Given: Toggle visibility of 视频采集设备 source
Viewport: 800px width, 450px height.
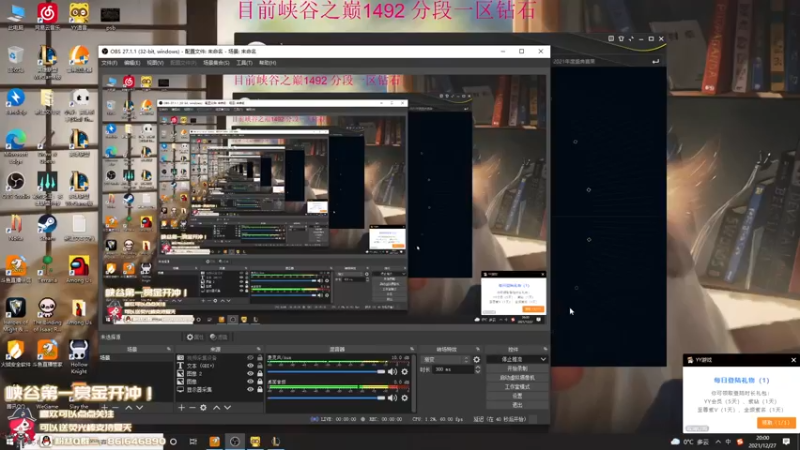Looking at the screenshot, I should coord(250,358).
